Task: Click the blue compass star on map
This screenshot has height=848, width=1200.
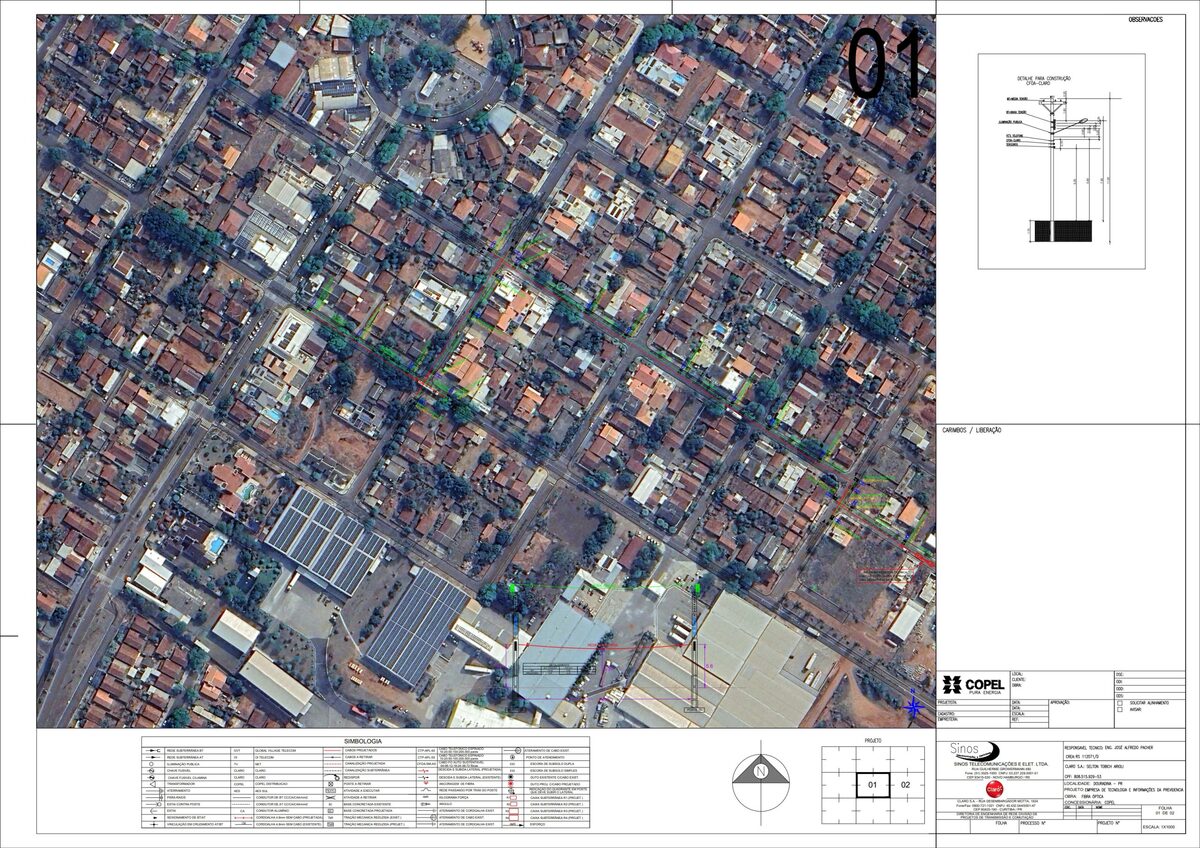Action: coord(913,706)
